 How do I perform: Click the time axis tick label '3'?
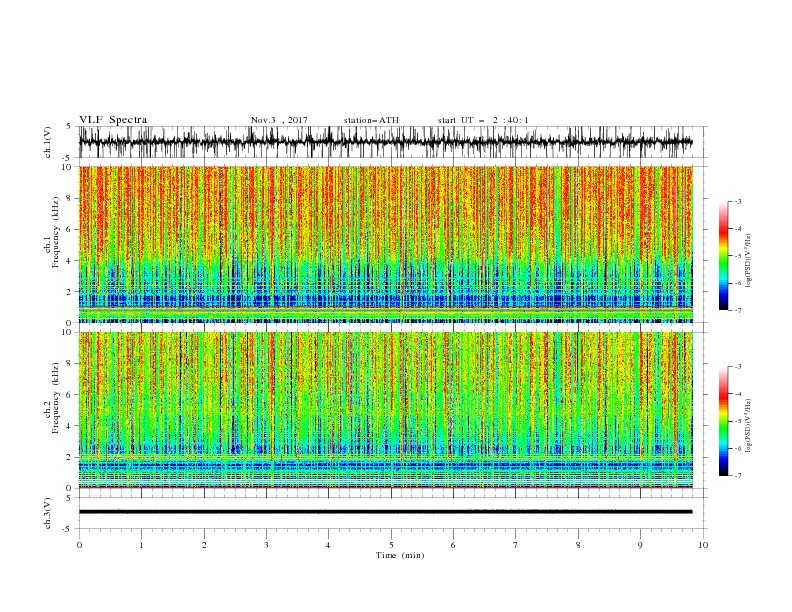click(266, 545)
